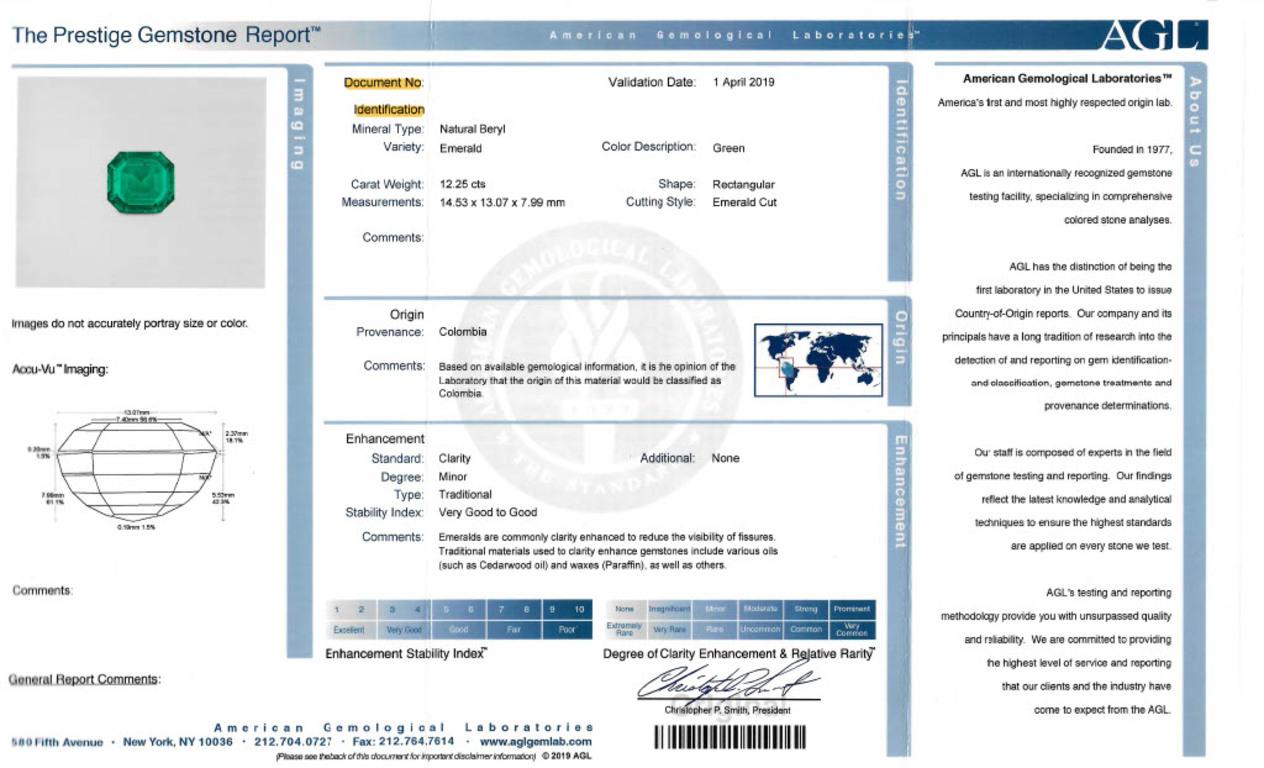1264x768 pixels.
Task: Click the "9 10" stability scale cell
Action: (x=567, y=609)
